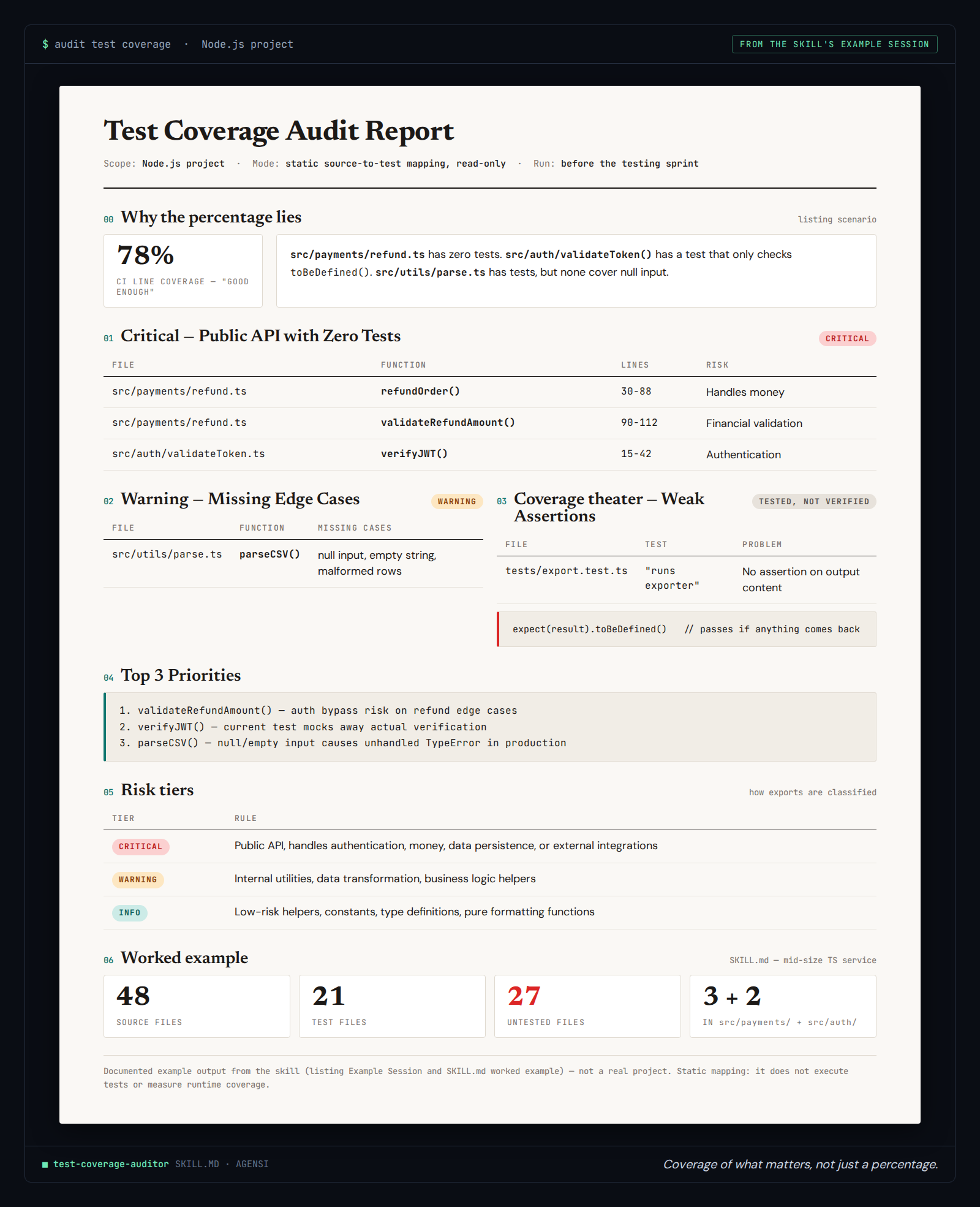Click the 'Why the percentage lies' heading
The image size is (980, 1207).
click(211, 217)
